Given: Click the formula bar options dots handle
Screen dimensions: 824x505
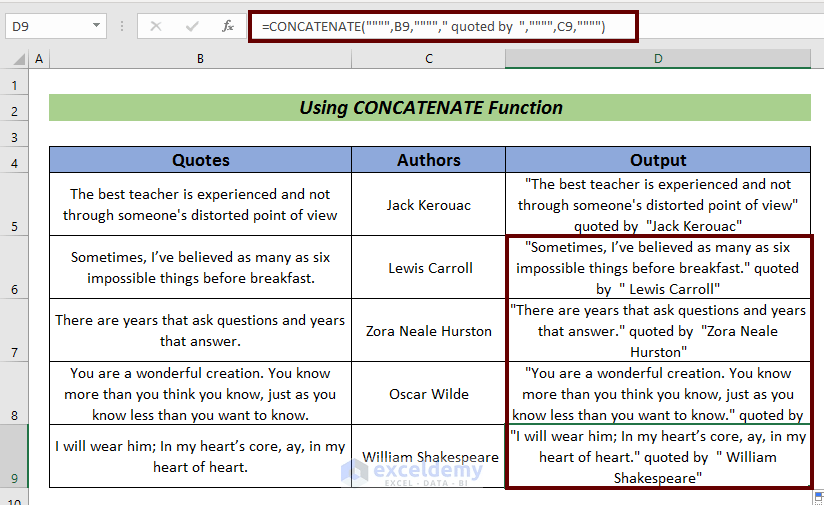Looking at the screenshot, I should coord(122,26).
